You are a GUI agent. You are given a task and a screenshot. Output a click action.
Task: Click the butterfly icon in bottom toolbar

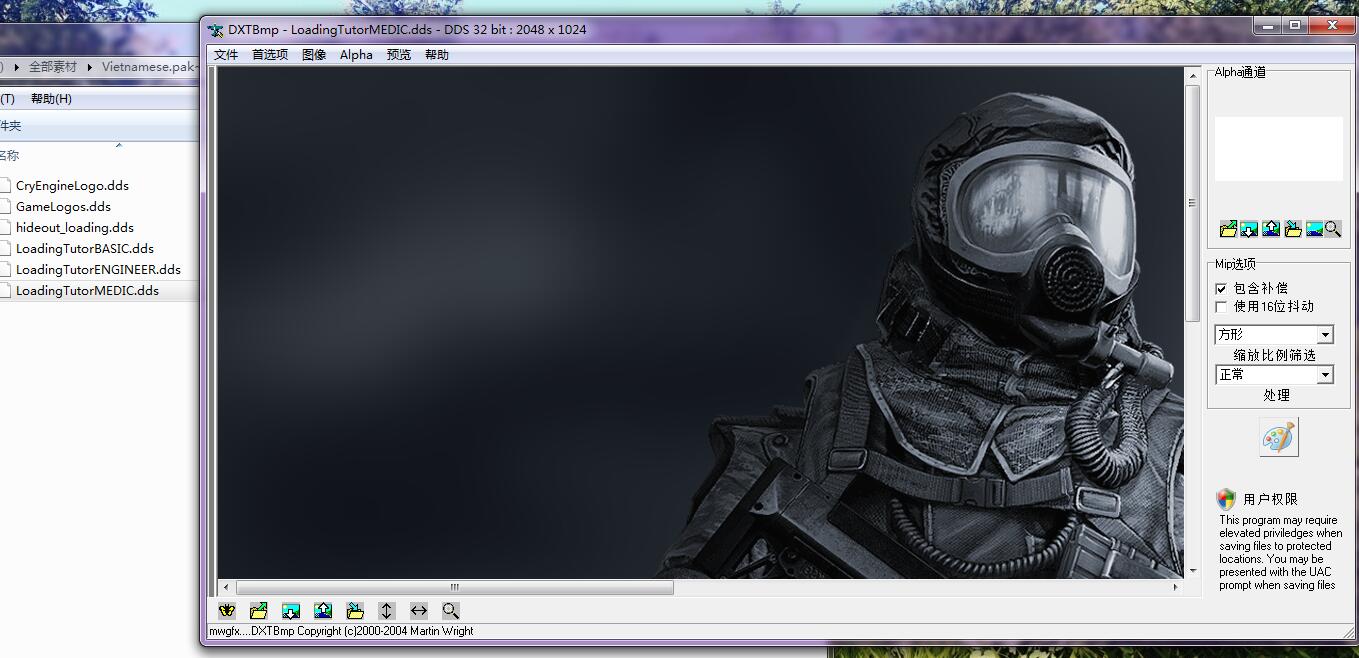point(227,610)
